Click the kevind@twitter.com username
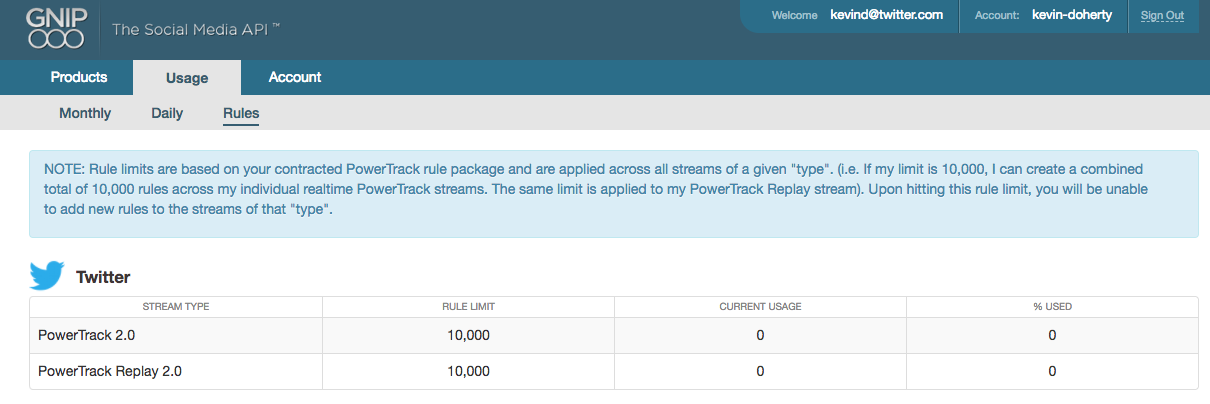This screenshot has width=1210, height=404. point(887,15)
